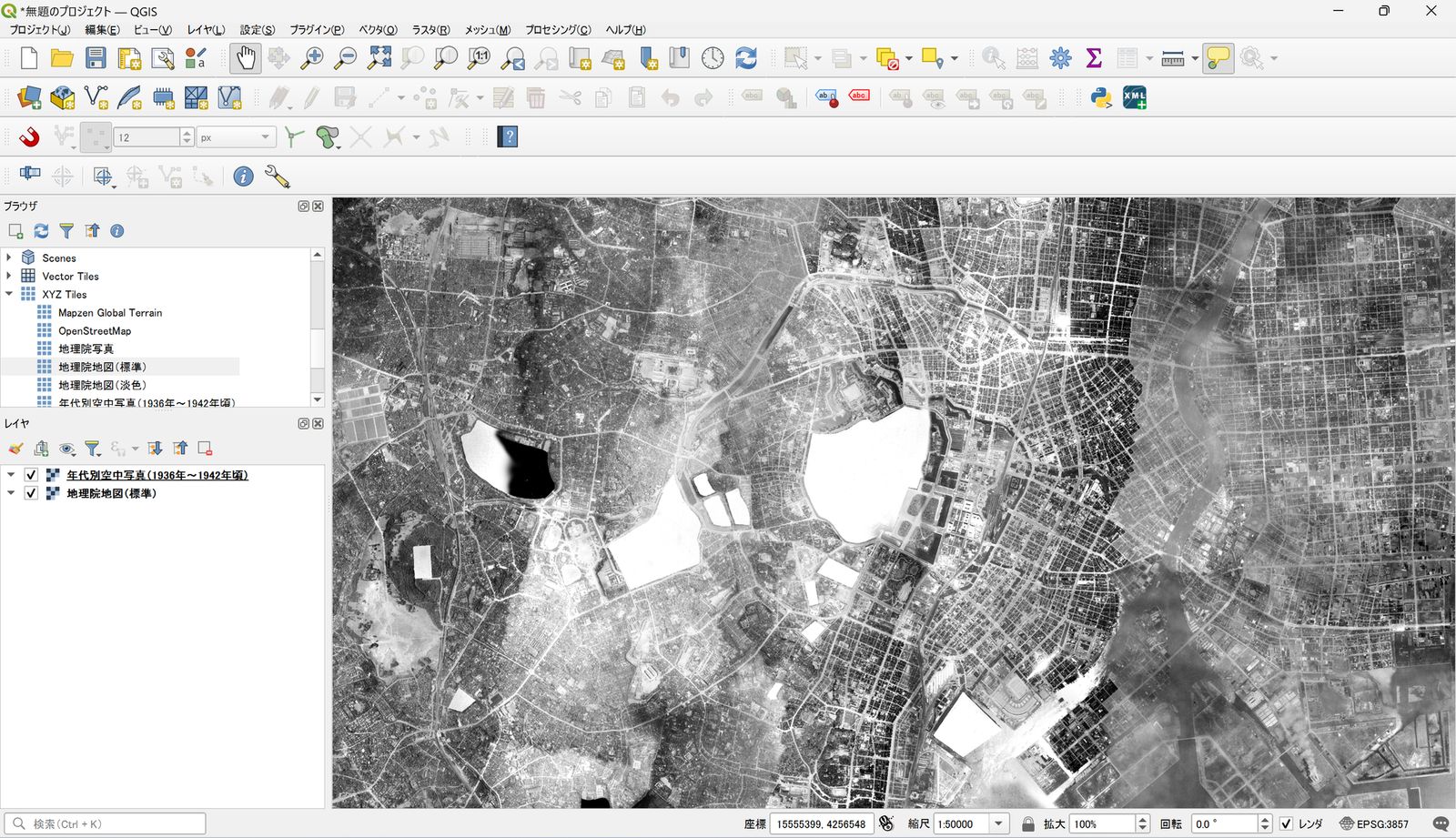Click the Zoom Out magnifier tool
This screenshot has height=838, width=1456.
[x=346, y=58]
